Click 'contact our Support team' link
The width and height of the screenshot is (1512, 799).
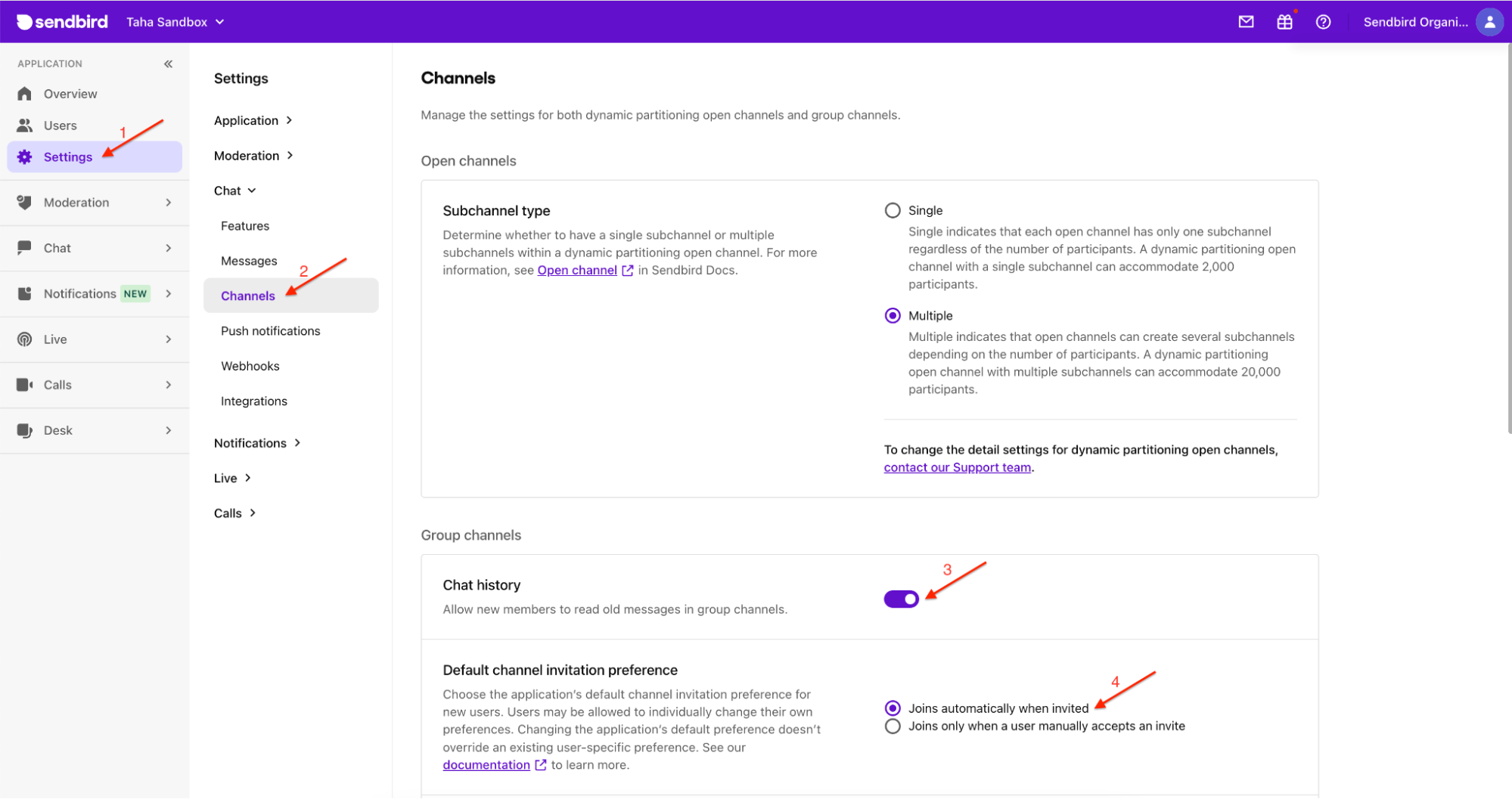[957, 467]
